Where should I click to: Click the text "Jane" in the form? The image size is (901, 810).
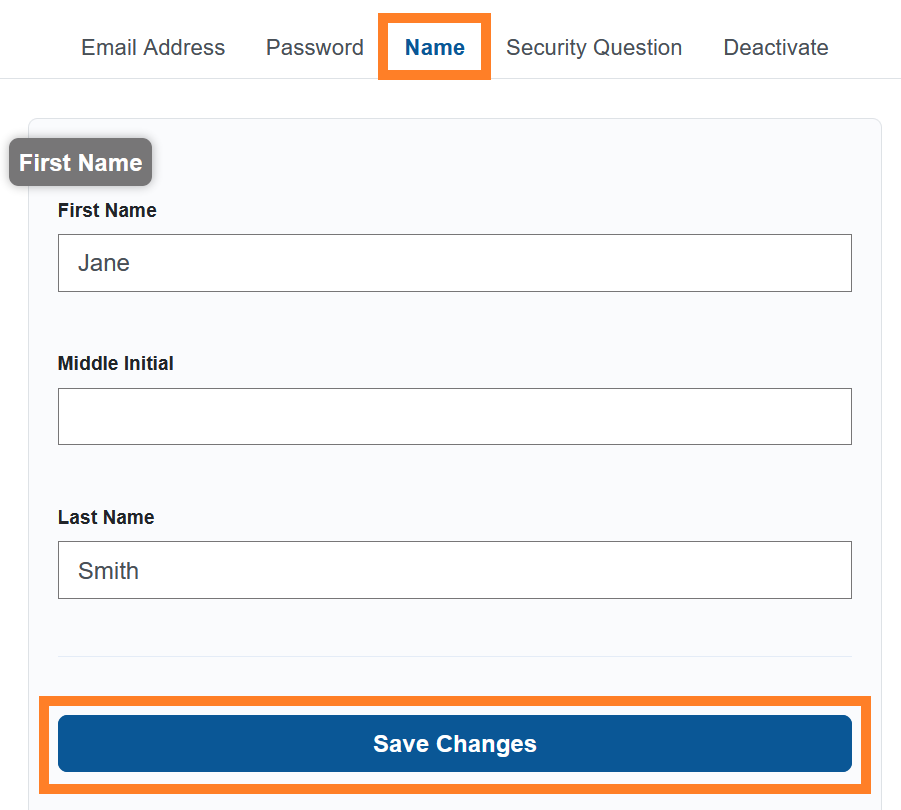pos(104,263)
